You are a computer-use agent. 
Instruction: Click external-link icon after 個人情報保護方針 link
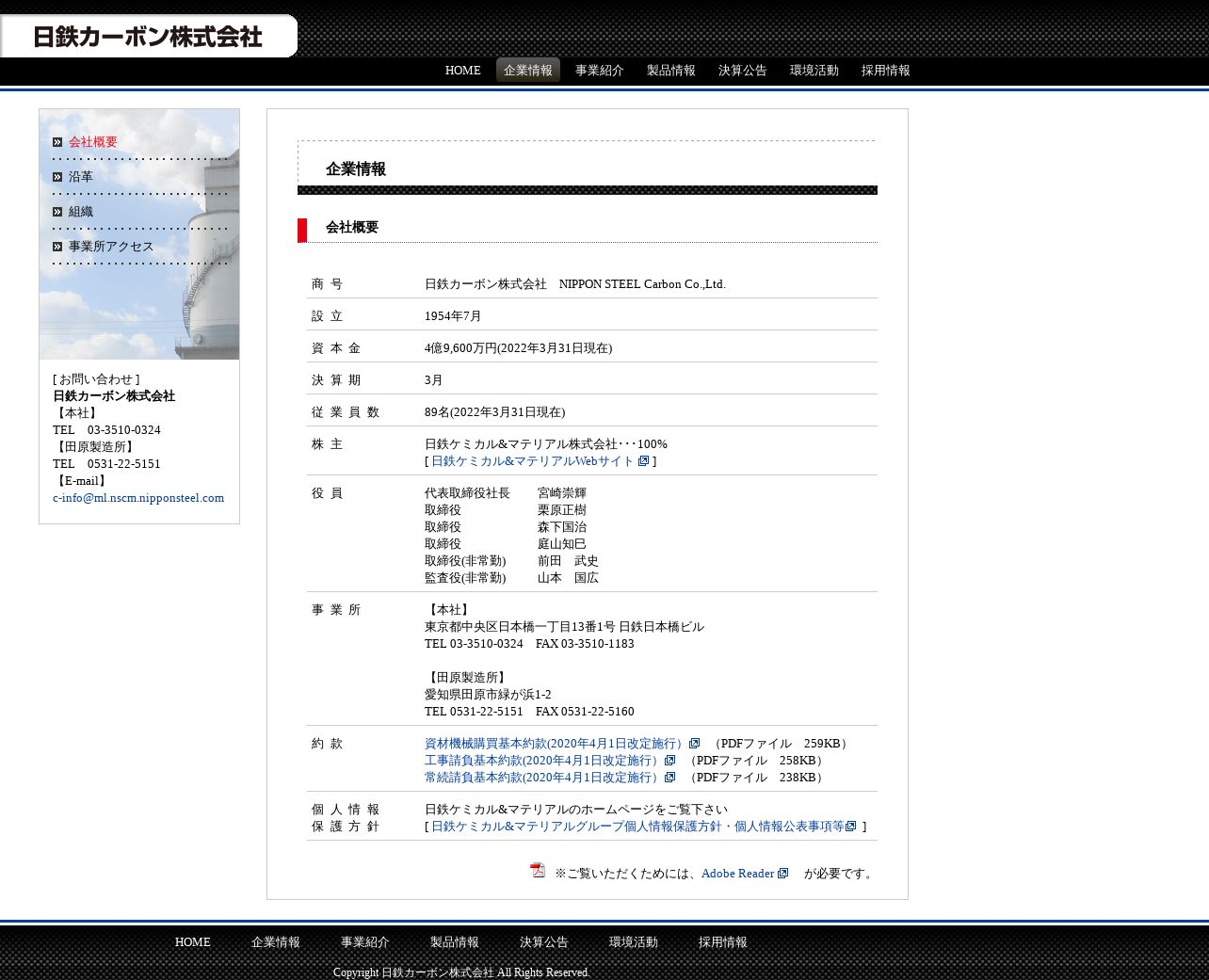(x=851, y=827)
